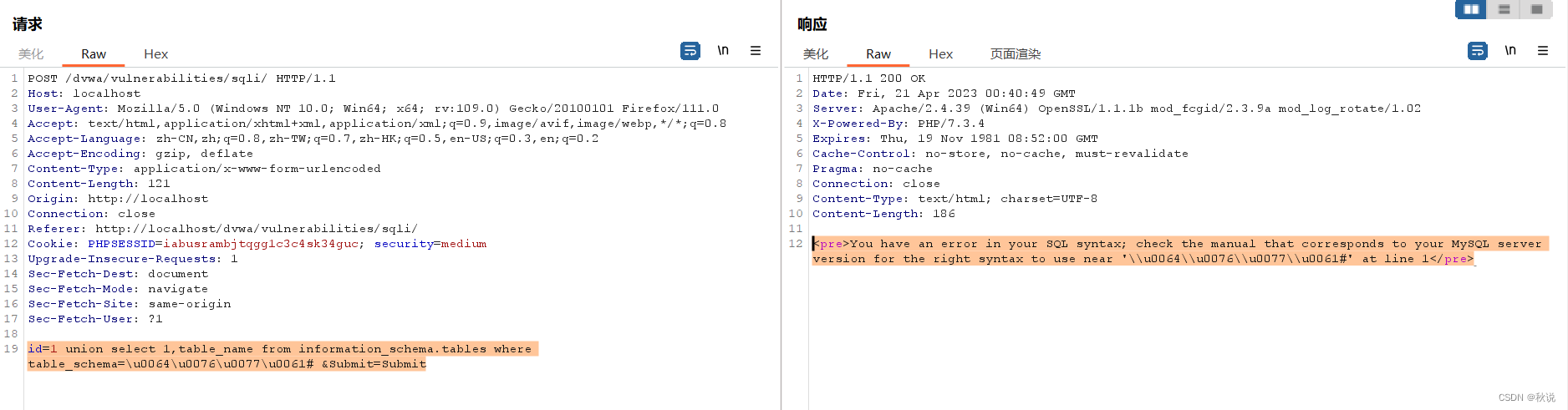Select request Raw tab
Screen dimensions: 1568x410
point(94,53)
